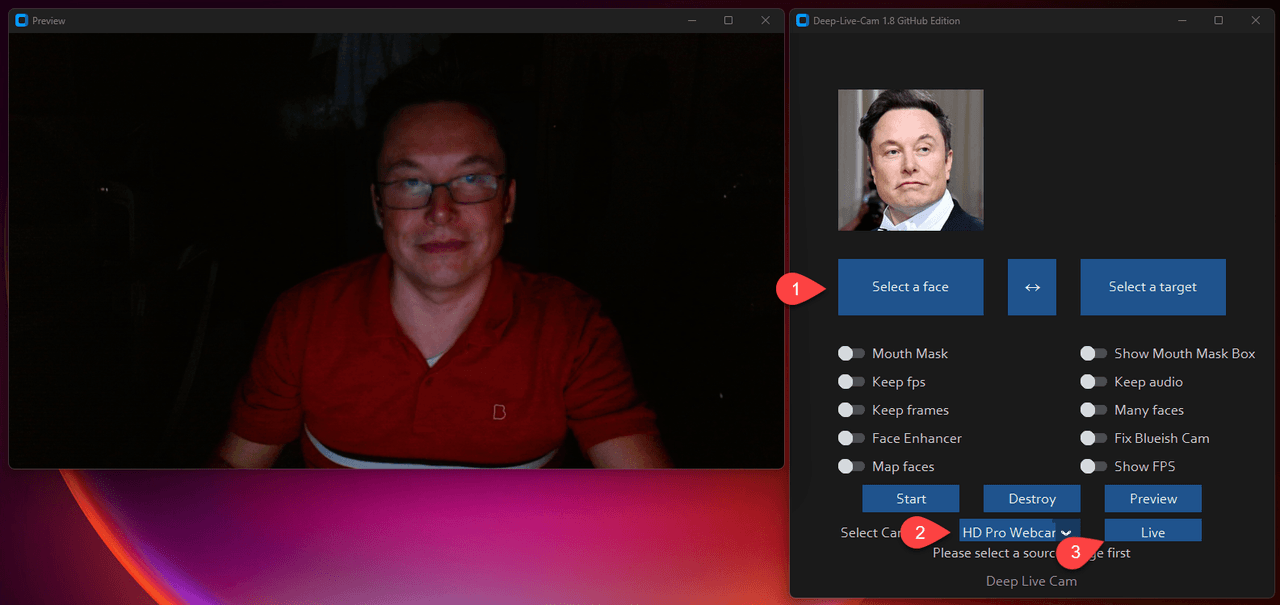The image size is (1280, 605).
Task: Close the Preview window
Action: point(765,20)
